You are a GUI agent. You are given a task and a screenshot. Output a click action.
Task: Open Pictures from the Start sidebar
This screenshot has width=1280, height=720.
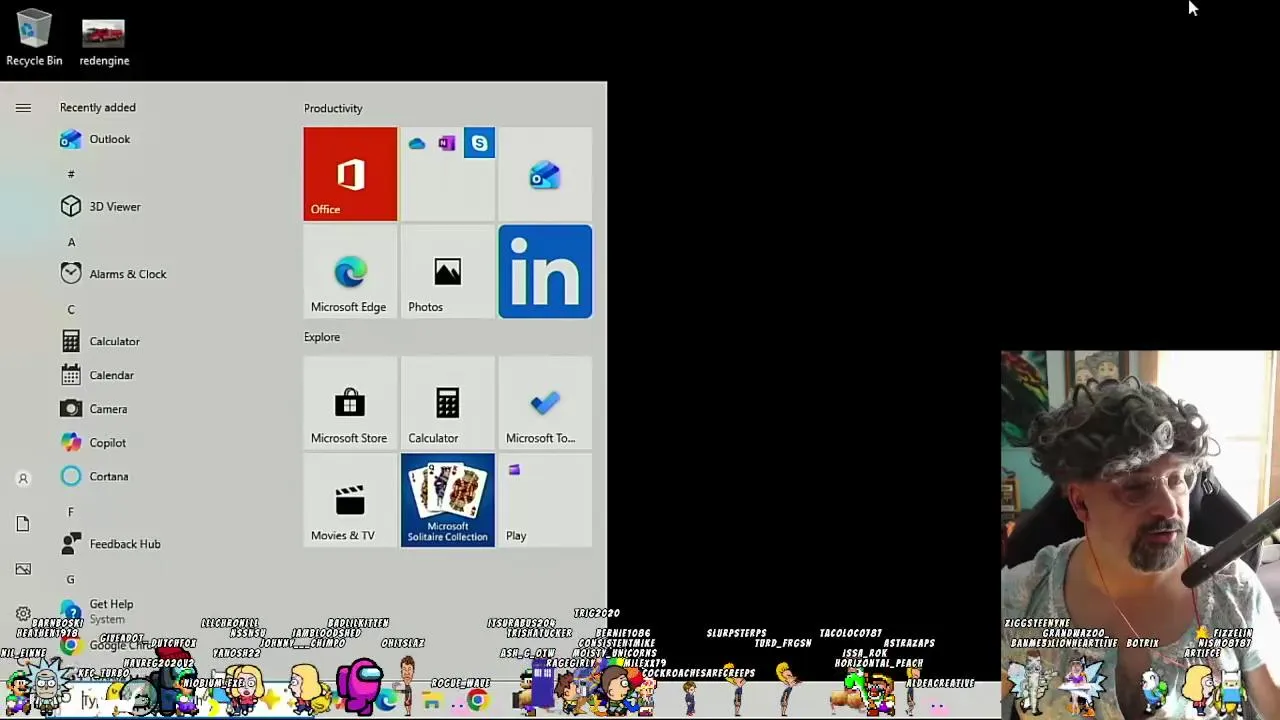[x=23, y=569]
